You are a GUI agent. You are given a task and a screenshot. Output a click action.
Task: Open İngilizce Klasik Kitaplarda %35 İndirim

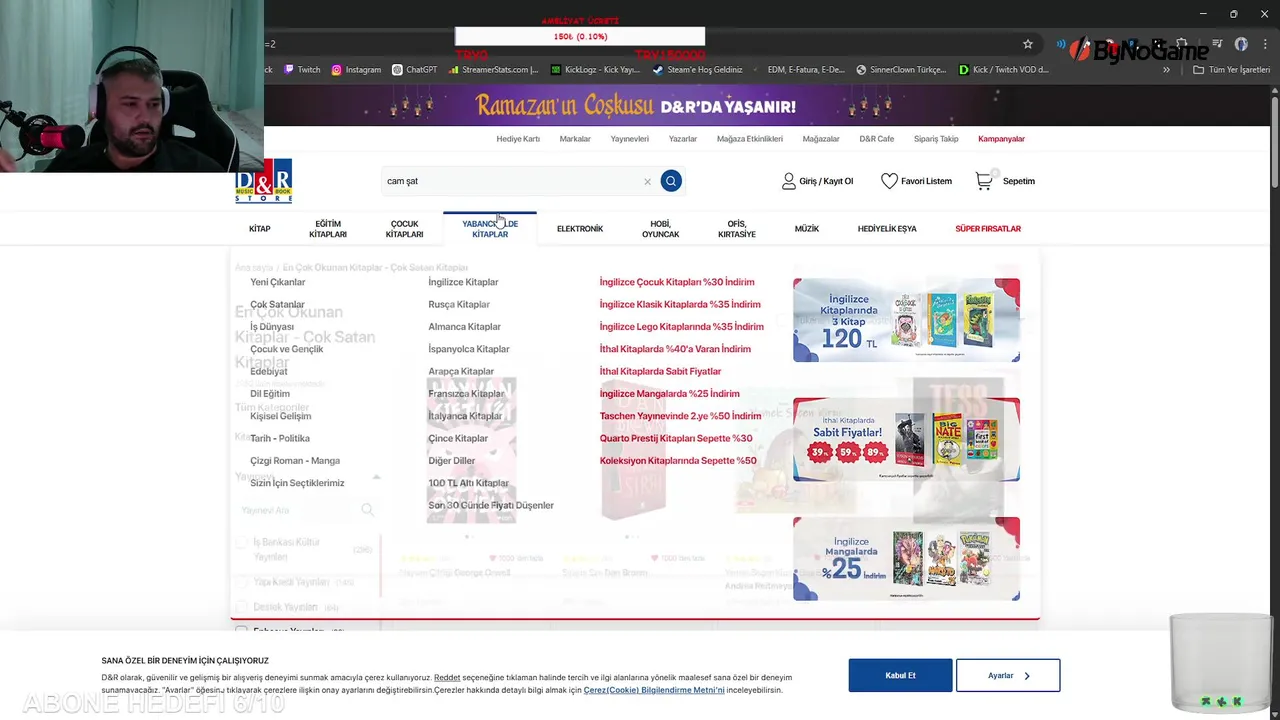pyautogui.click(x=680, y=304)
